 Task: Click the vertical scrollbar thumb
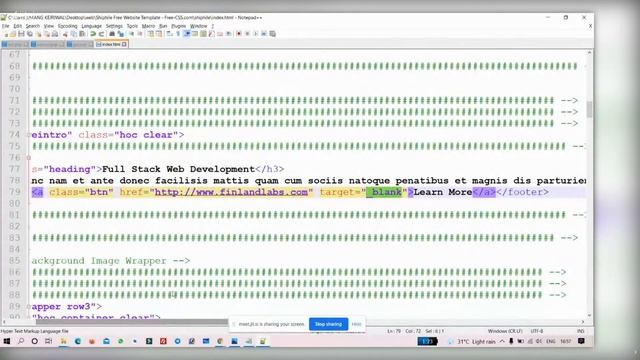pos(589,109)
